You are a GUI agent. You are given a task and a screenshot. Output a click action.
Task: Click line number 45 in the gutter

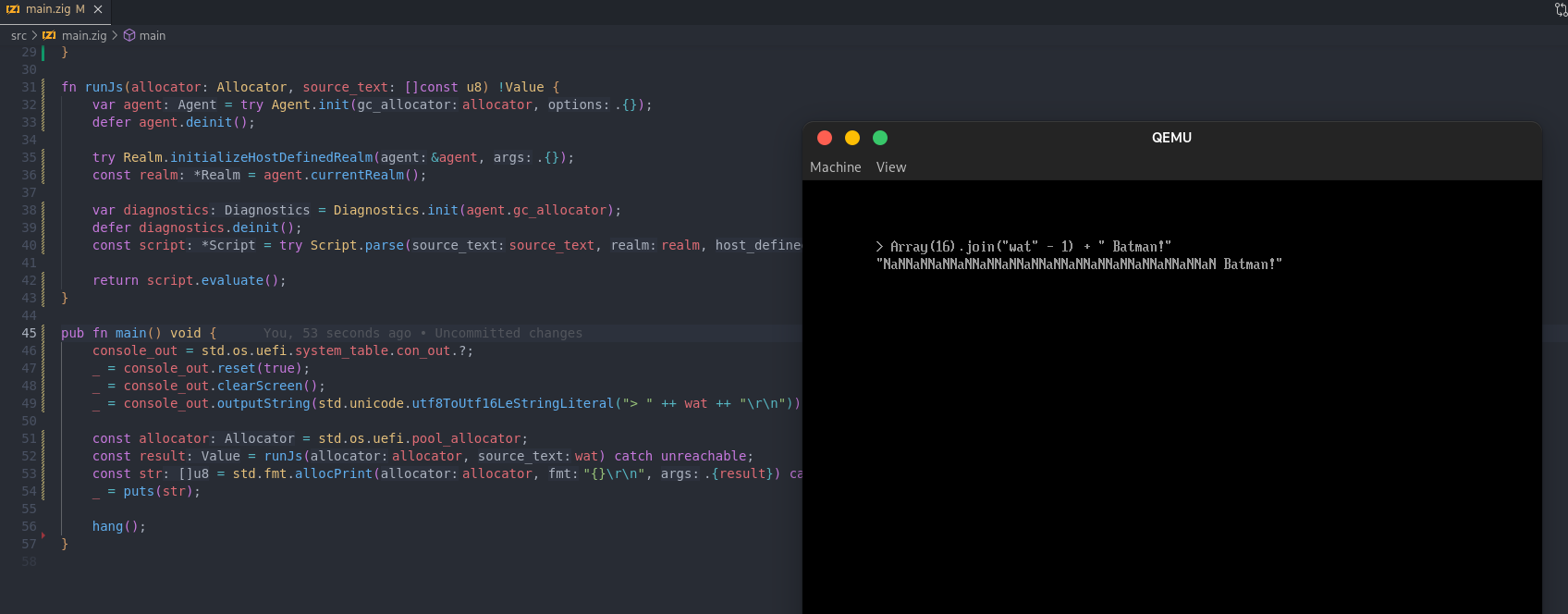29,333
